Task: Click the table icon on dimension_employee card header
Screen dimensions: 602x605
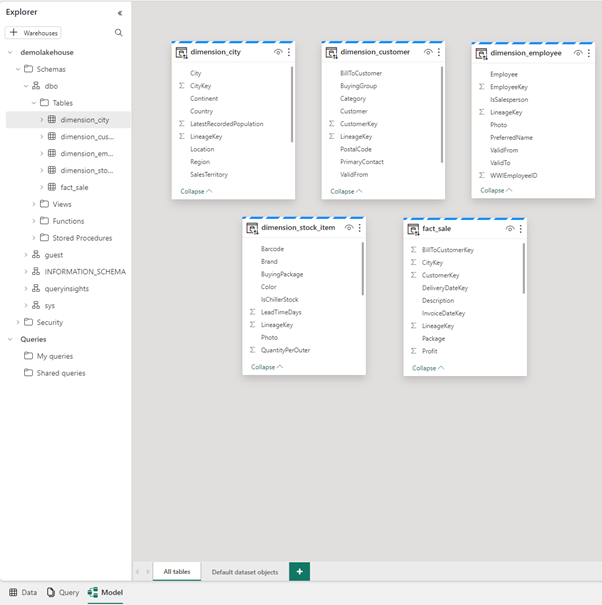Action: tap(481, 54)
